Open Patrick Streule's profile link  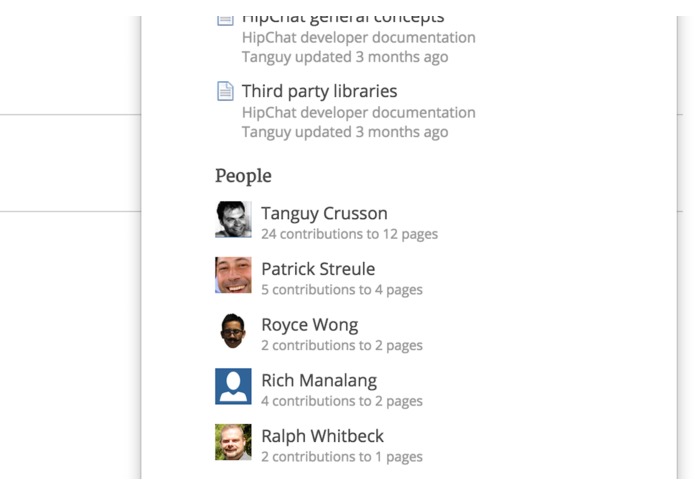pyautogui.click(x=318, y=269)
